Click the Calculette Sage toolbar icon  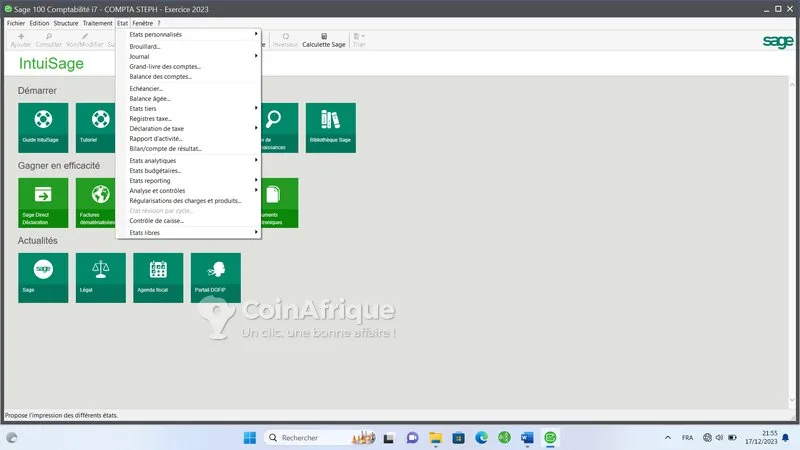[323, 40]
